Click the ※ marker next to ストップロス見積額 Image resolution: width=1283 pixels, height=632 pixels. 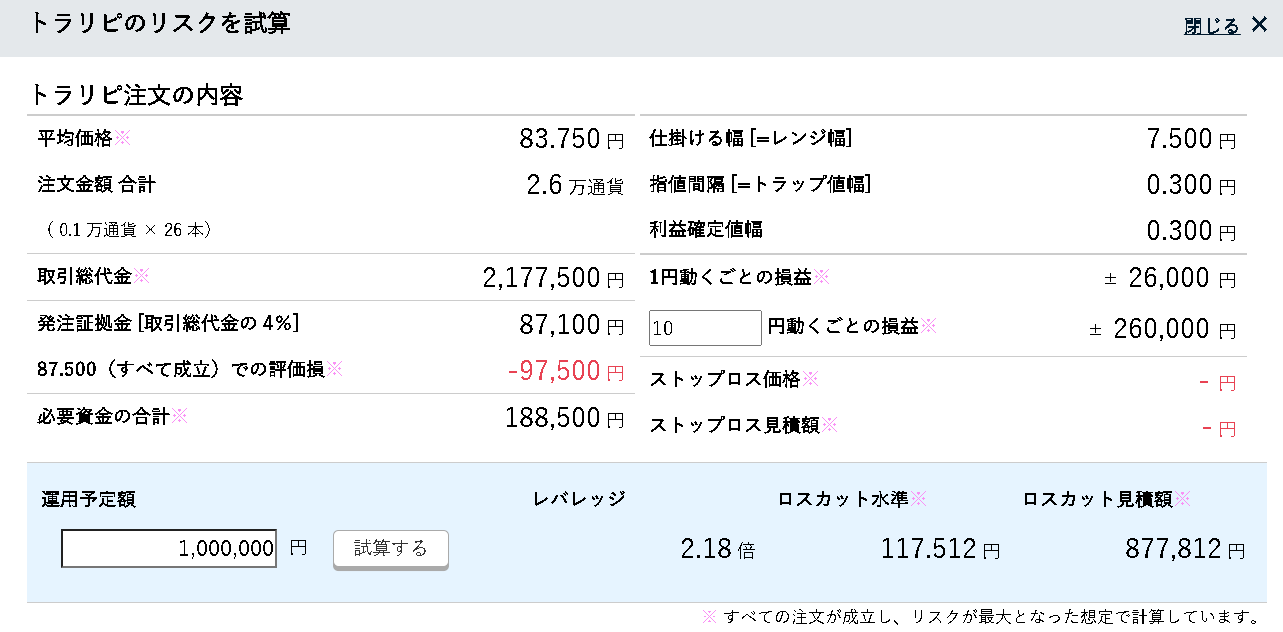click(829, 425)
